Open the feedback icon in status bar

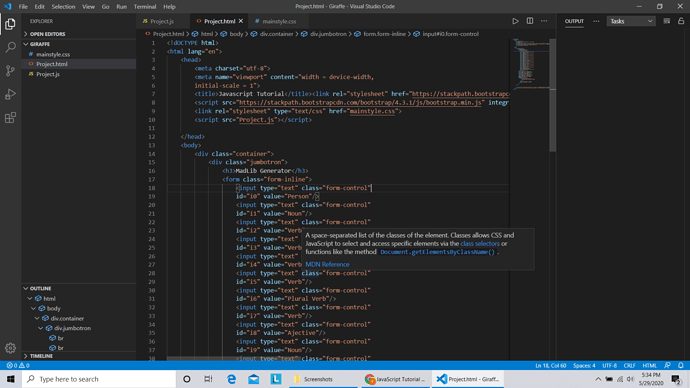click(x=667, y=366)
